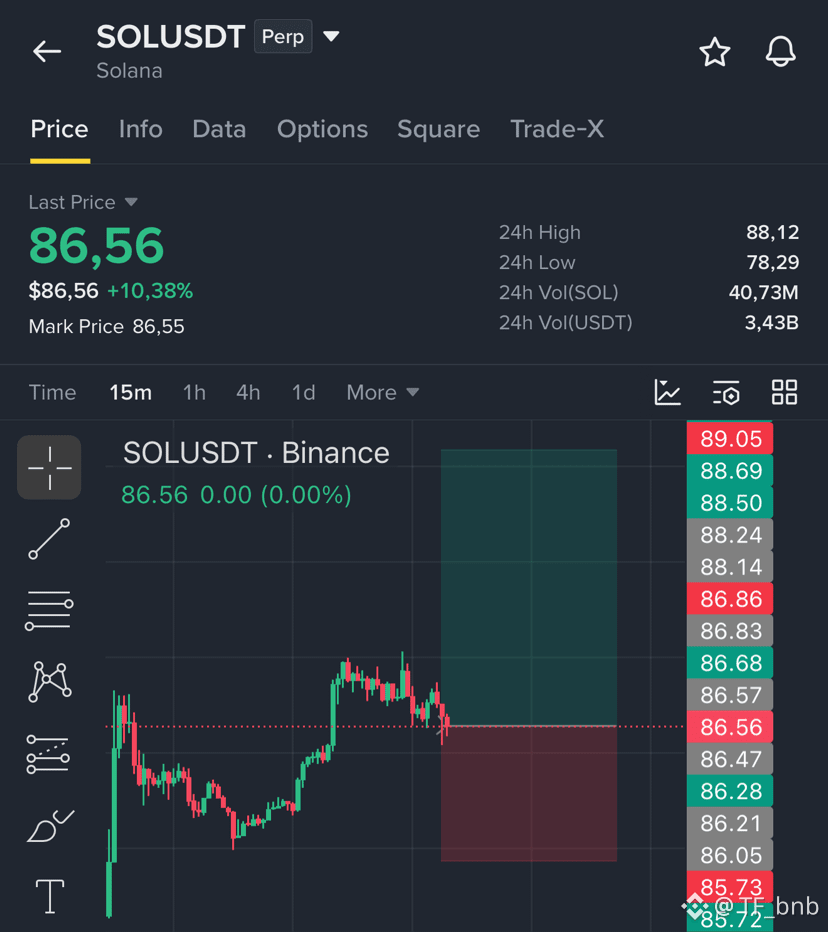
Task: Select the trend line drawing tool
Action: coord(49,539)
